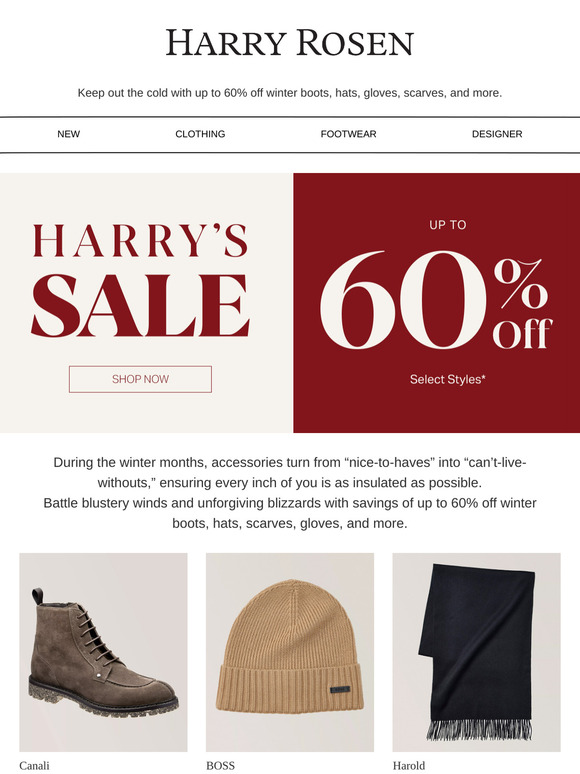Open the Harry Rosen logo link
580x774 pixels.
click(290, 42)
